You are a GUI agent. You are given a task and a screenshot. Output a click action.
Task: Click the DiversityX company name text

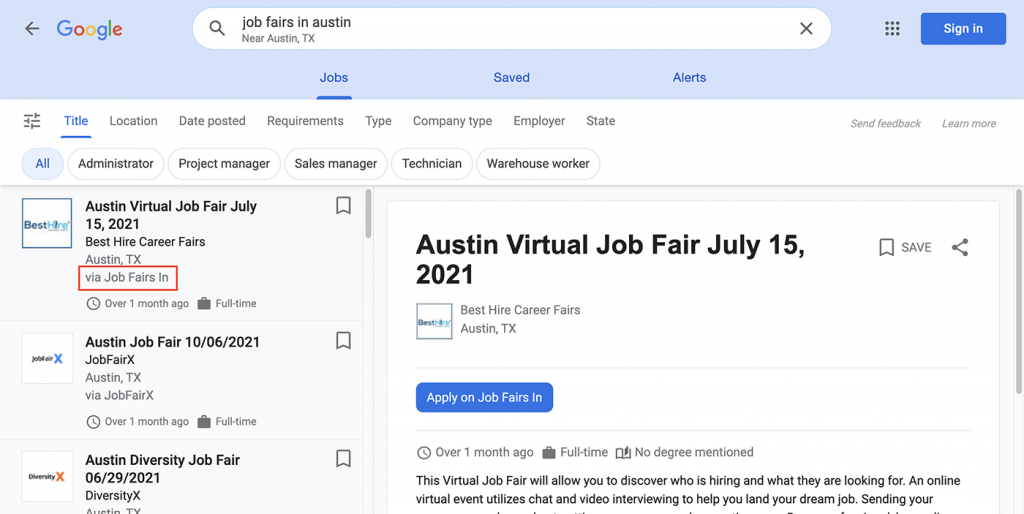113,496
